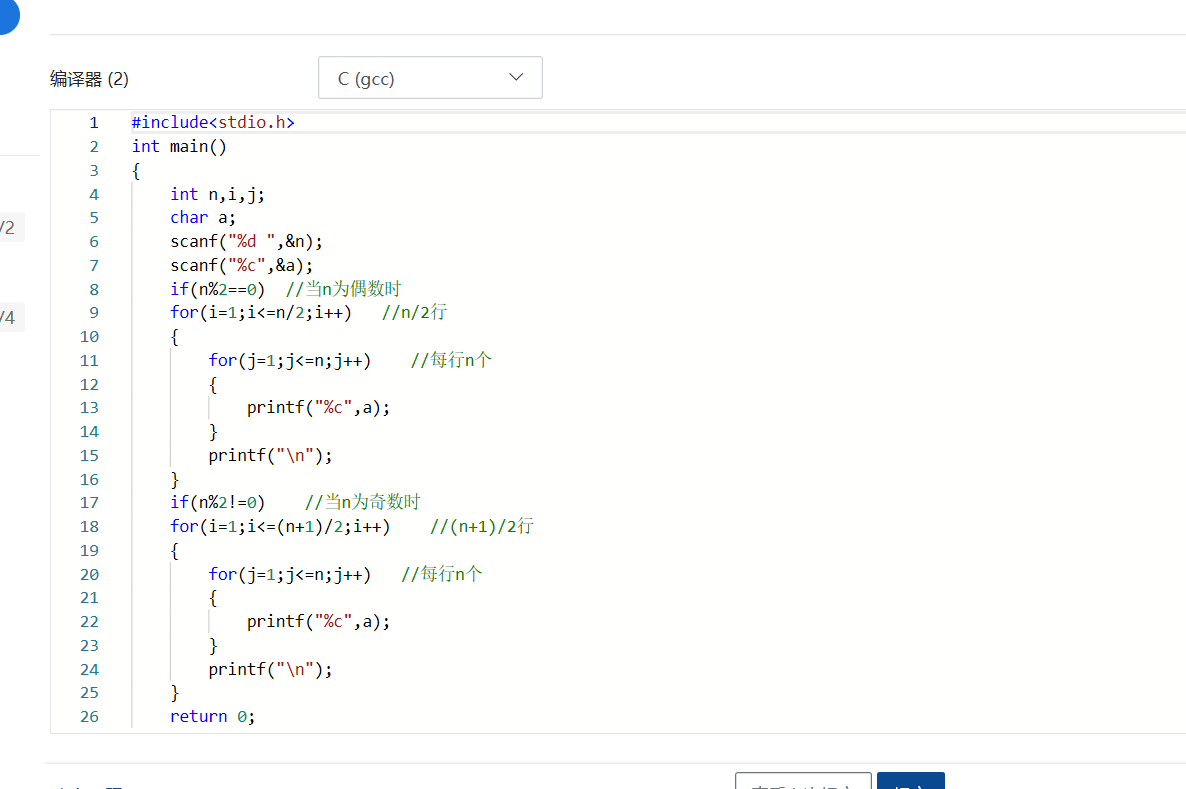
Task: Open the C (gcc) compiler dropdown
Action: pyautogui.click(x=430, y=77)
